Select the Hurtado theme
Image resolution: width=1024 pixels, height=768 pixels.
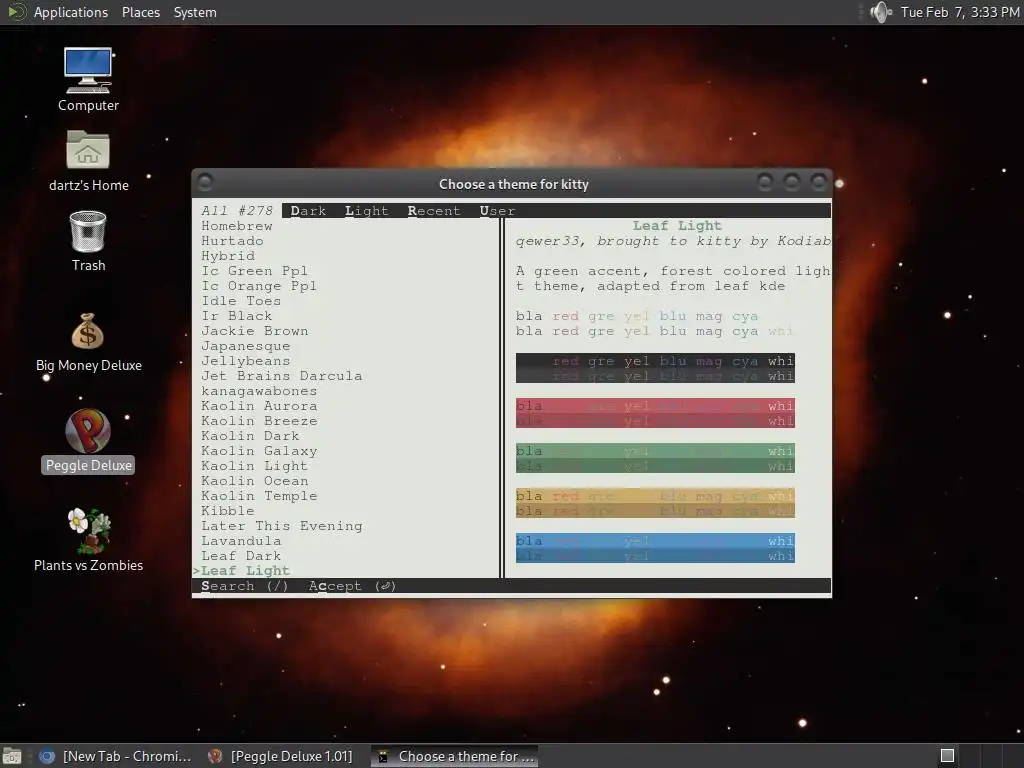[232, 241]
